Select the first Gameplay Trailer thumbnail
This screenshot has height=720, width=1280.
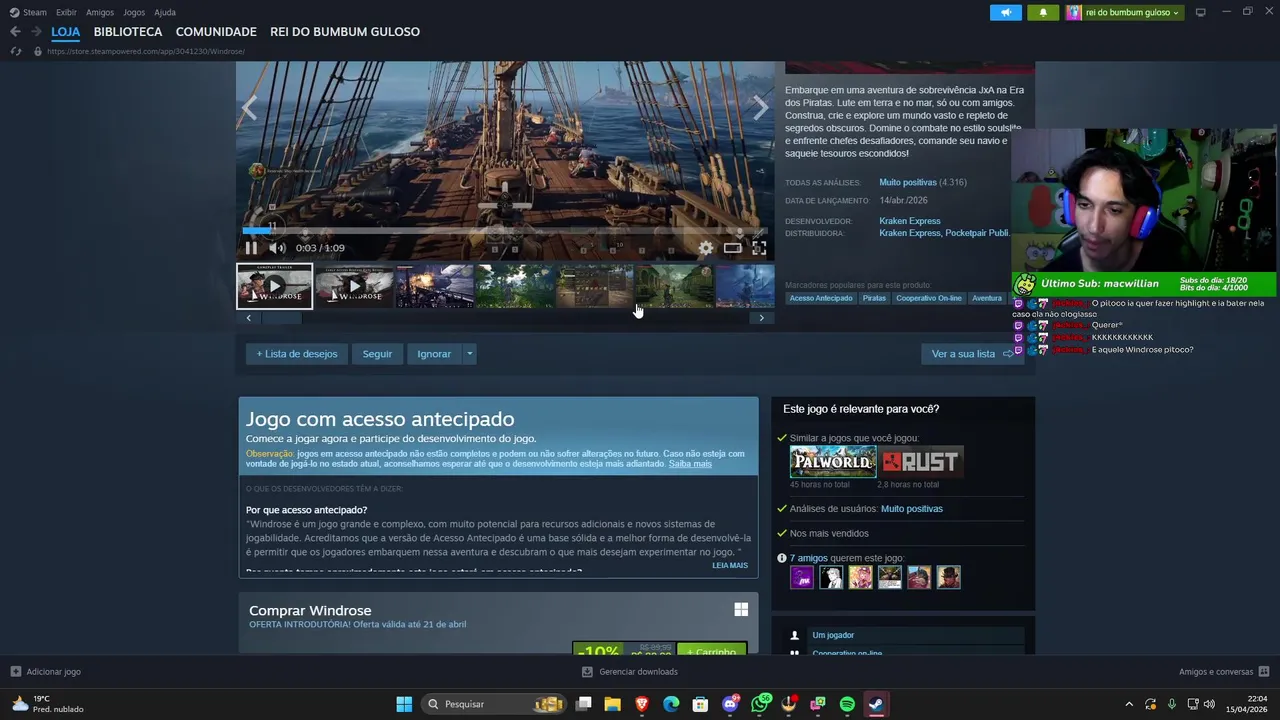pyautogui.click(x=274, y=286)
